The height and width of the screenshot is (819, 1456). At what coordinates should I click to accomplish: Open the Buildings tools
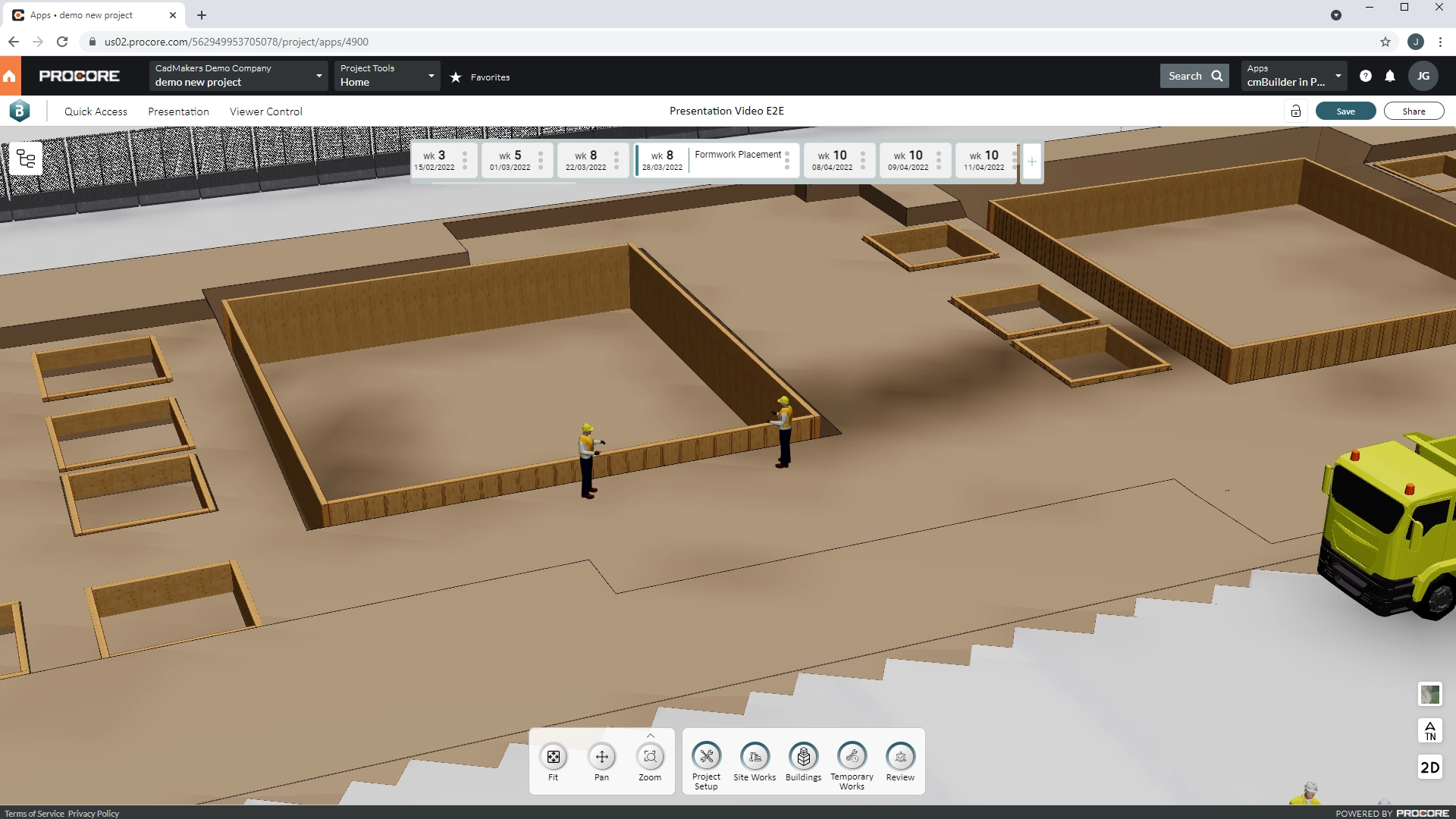tap(803, 758)
